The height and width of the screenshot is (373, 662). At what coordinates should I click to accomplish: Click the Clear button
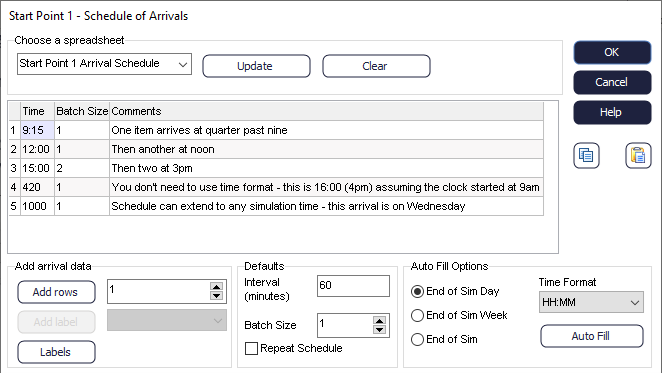click(x=376, y=66)
